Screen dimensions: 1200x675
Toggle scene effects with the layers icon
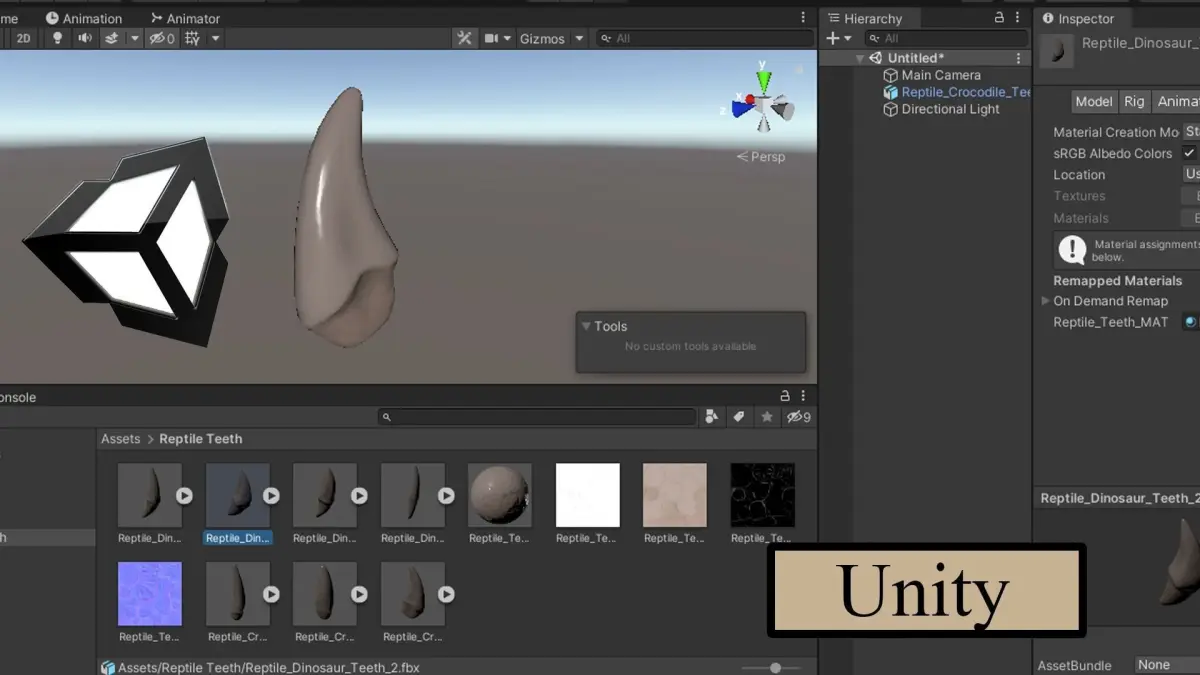(x=112, y=38)
